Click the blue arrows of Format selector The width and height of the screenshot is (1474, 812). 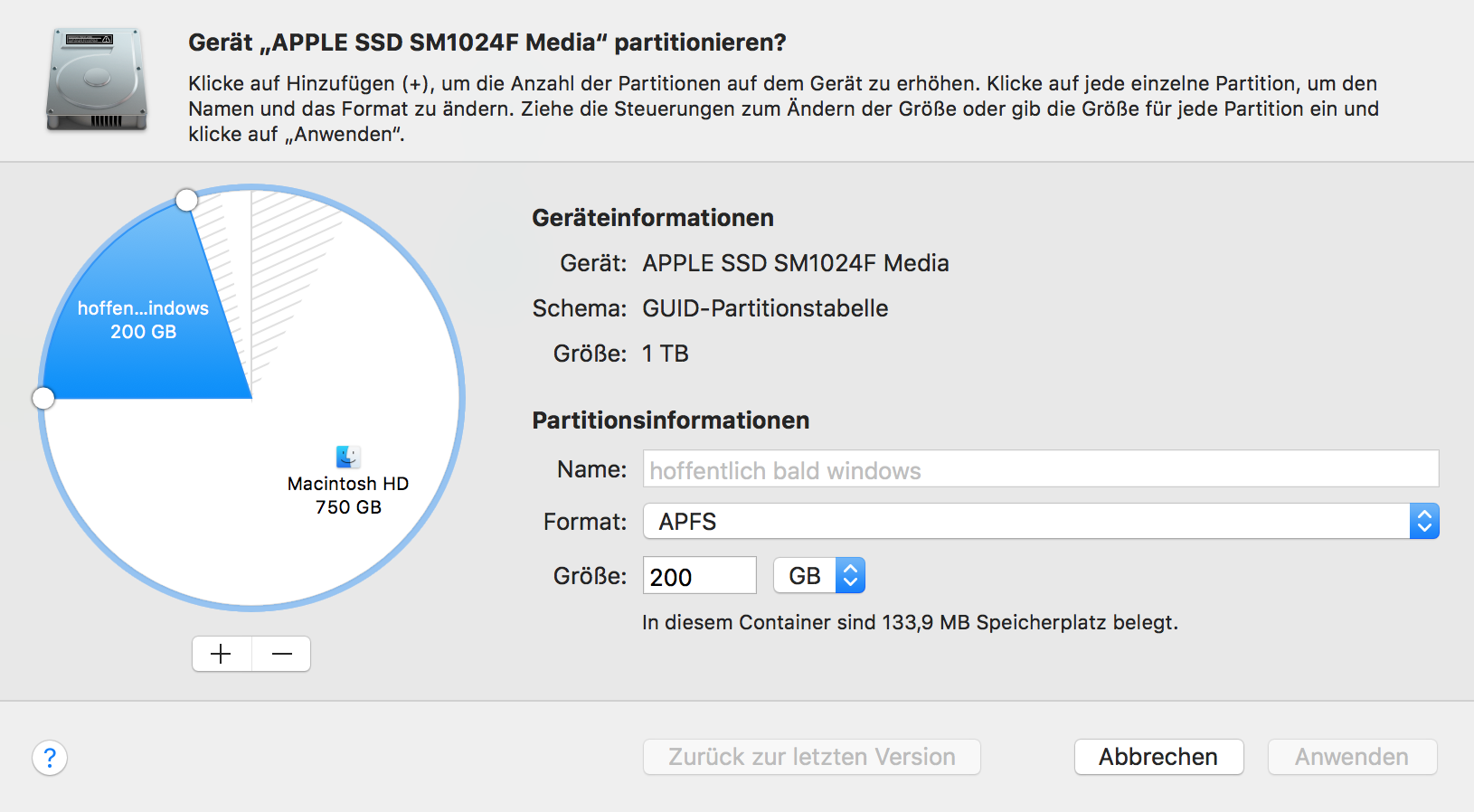click(1424, 522)
